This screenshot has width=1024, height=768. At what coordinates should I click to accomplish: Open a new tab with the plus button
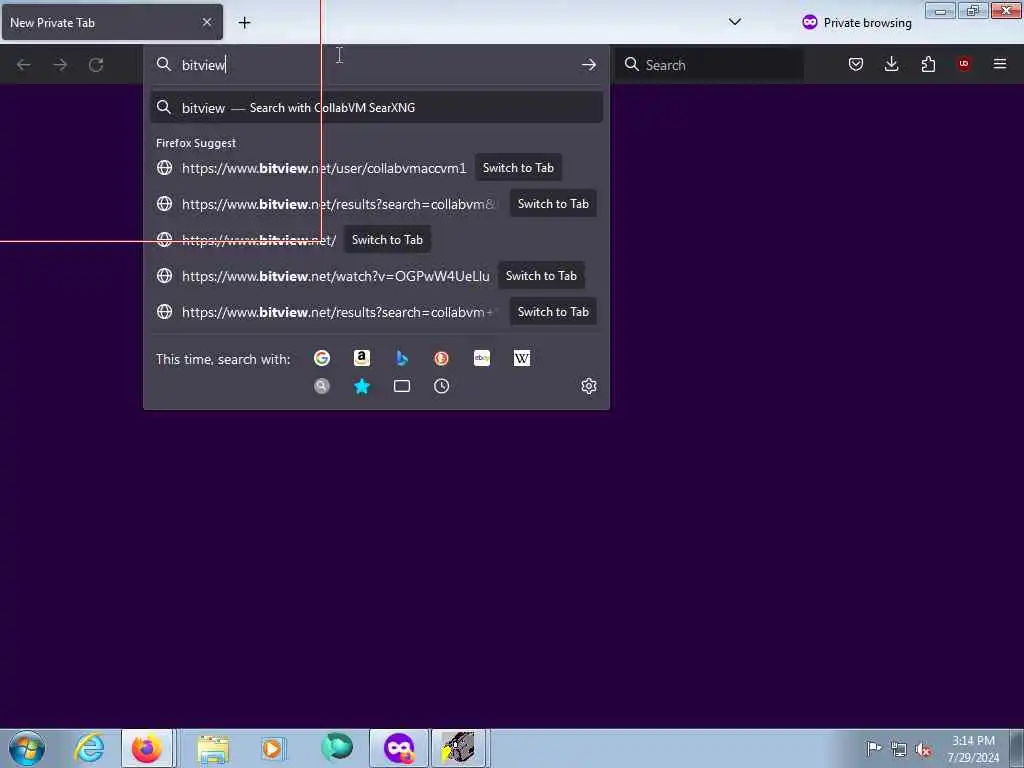[x=244, y=23]
